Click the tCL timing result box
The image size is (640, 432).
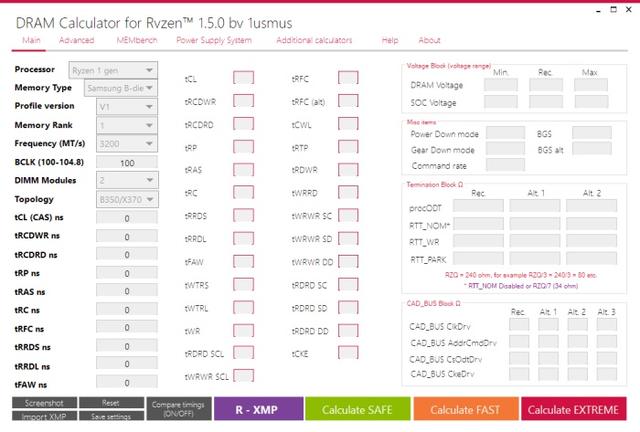pyautogui.click(x=243, y=78)
